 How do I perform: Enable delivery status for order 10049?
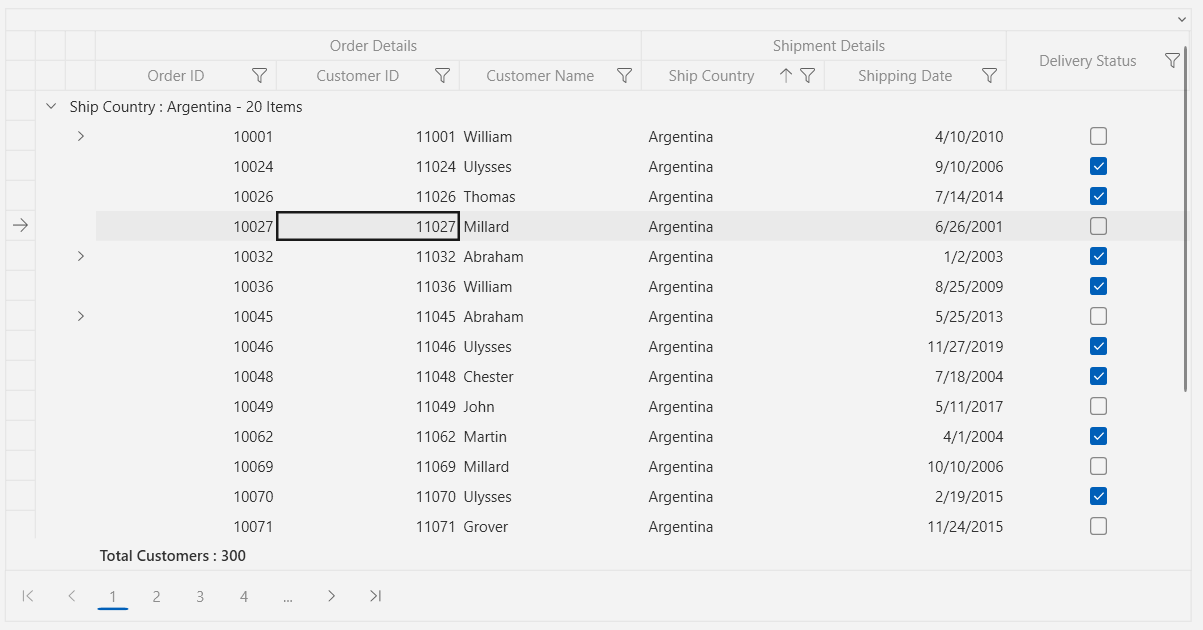tap(1098, 406)
